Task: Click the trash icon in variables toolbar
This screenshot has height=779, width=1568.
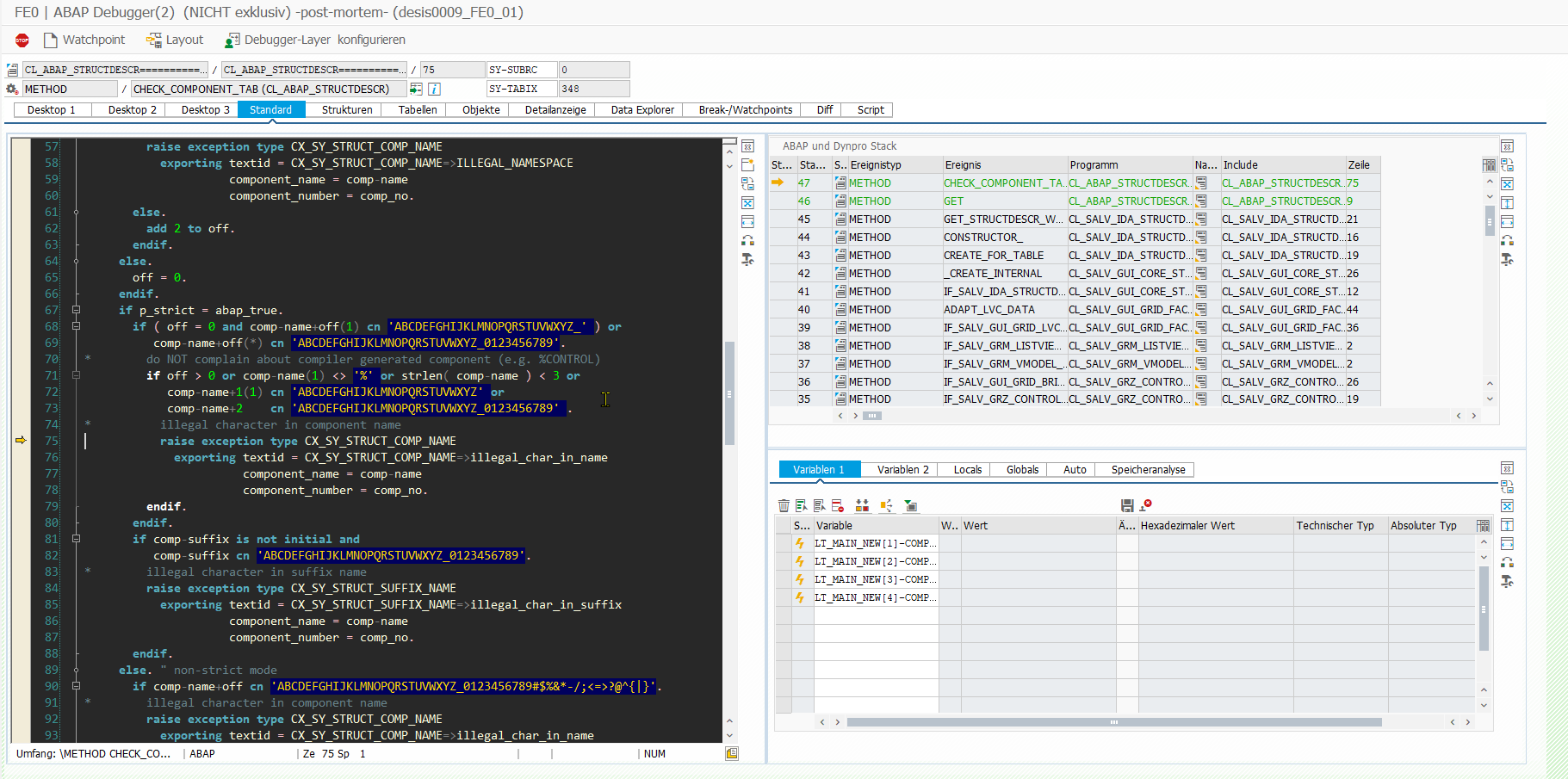Action: pos(784,506)
